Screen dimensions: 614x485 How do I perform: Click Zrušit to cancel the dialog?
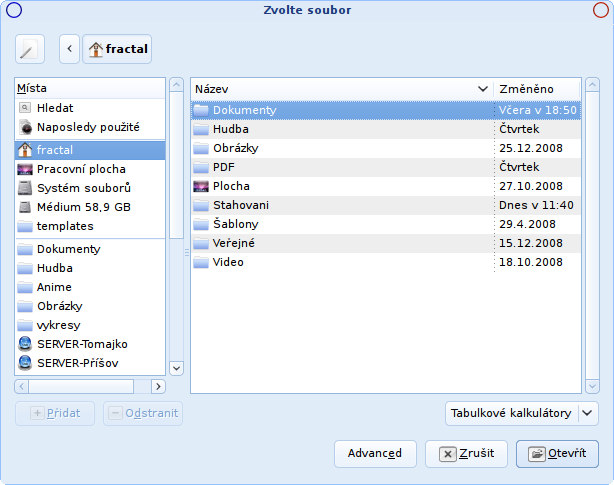466,454
